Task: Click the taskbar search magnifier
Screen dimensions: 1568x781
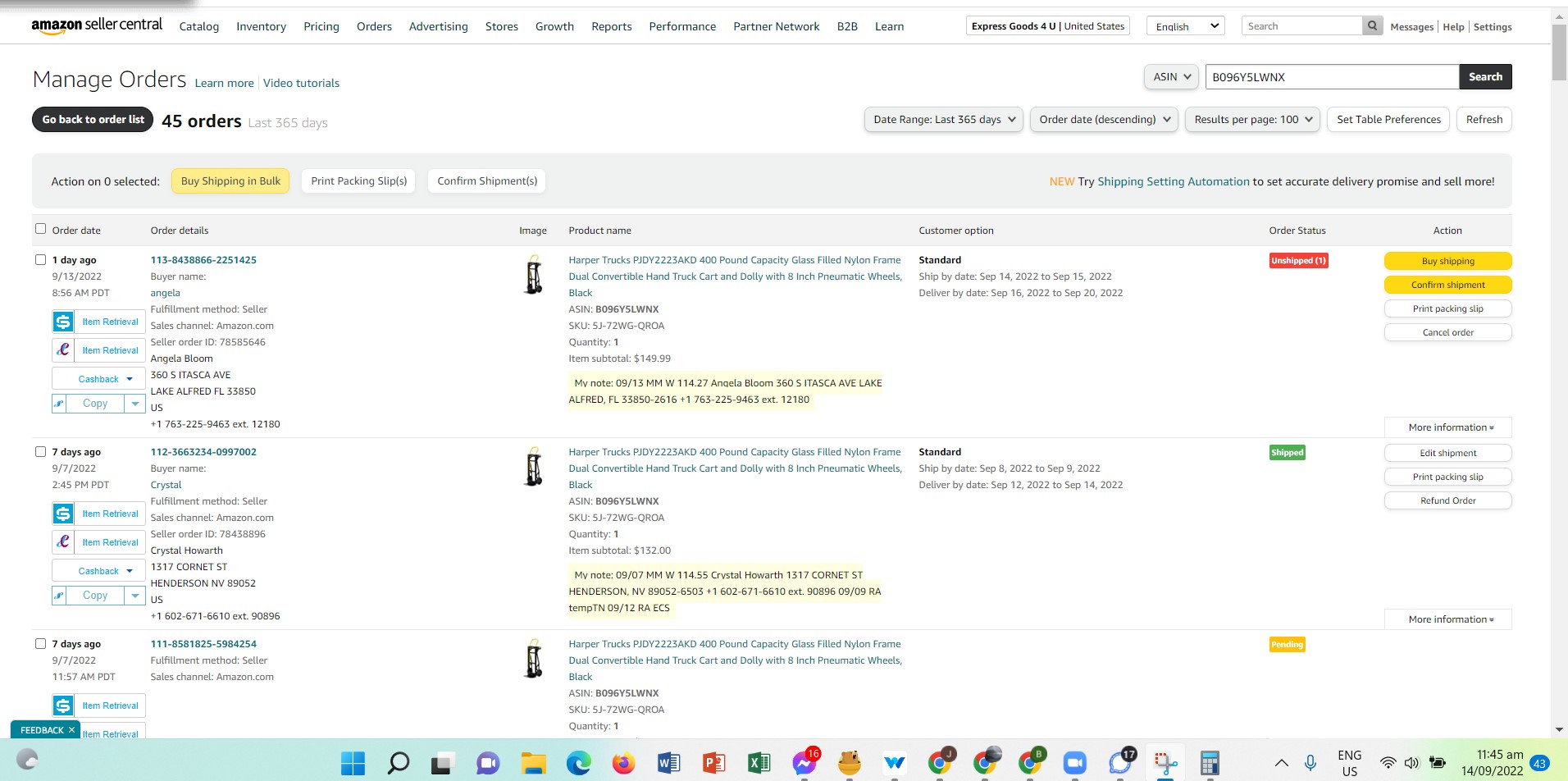Action: [x=399, y=764]
